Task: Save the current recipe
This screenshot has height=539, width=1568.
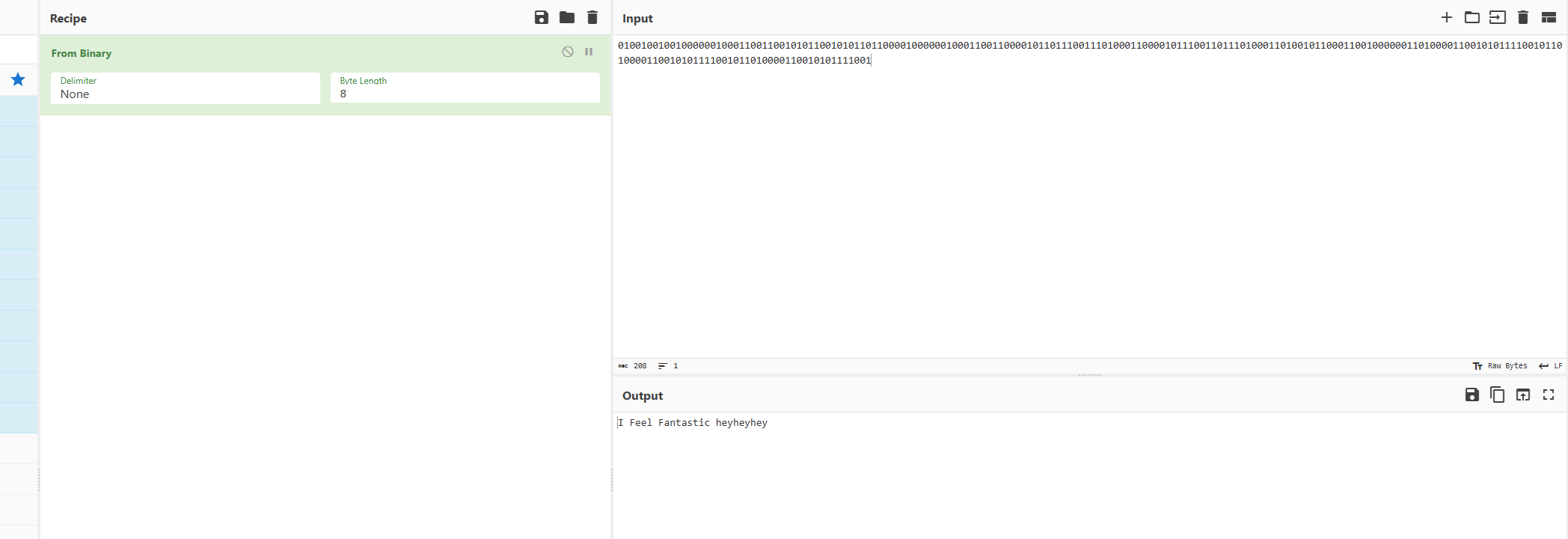Action: point(542,17)
